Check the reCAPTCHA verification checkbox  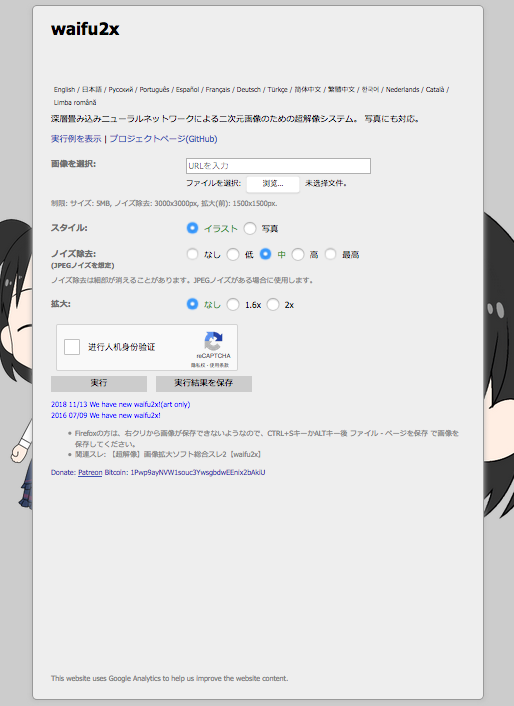click(72, 347)
